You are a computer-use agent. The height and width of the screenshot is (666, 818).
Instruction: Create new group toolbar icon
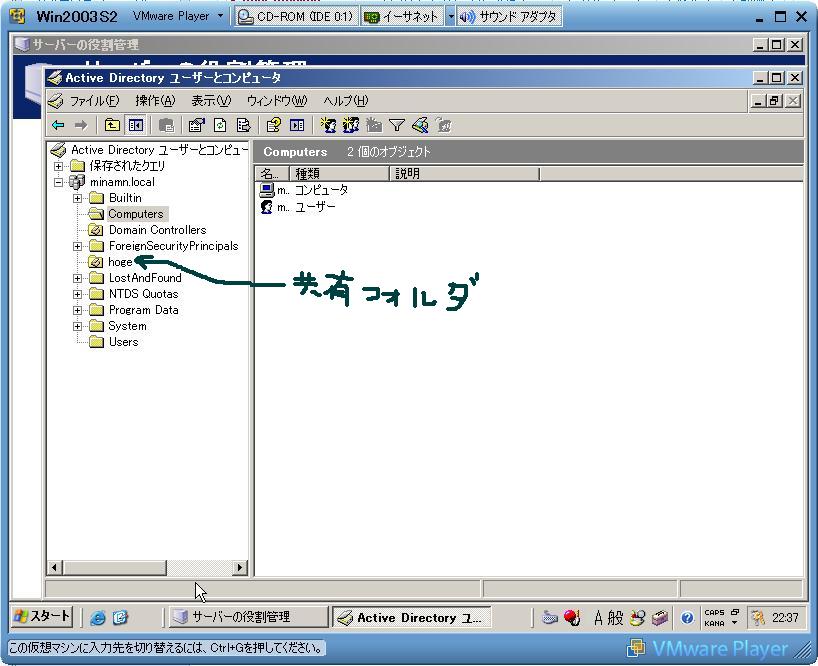(x=351, y=125)
